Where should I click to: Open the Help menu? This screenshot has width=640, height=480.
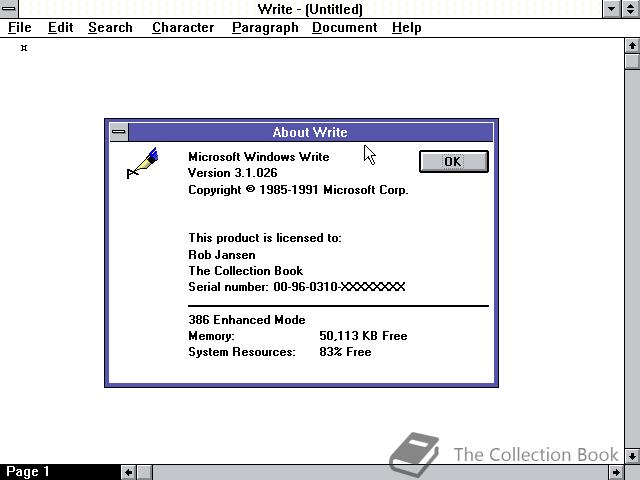pos(407,27)
